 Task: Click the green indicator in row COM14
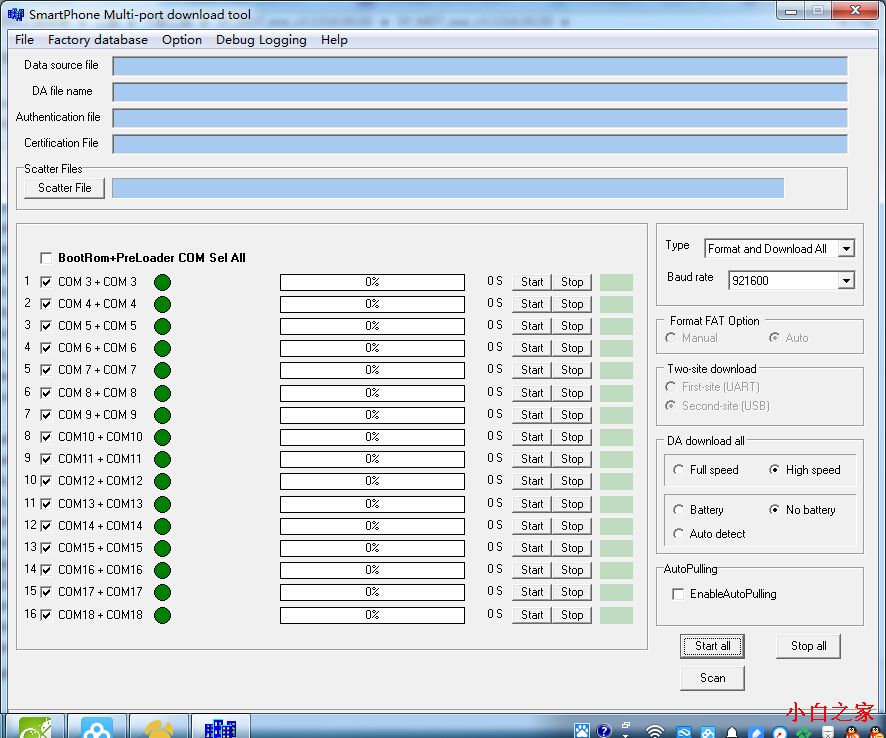[162, 526]
